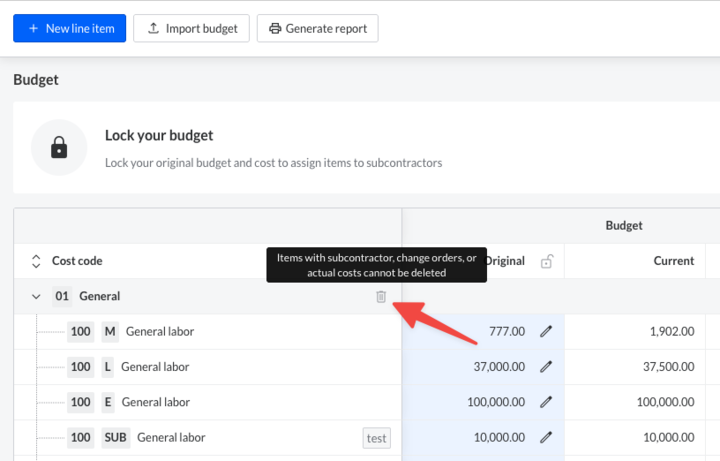Click the Import budget button
The height and width of the screenshot is (461, 720).
point(192,28)
